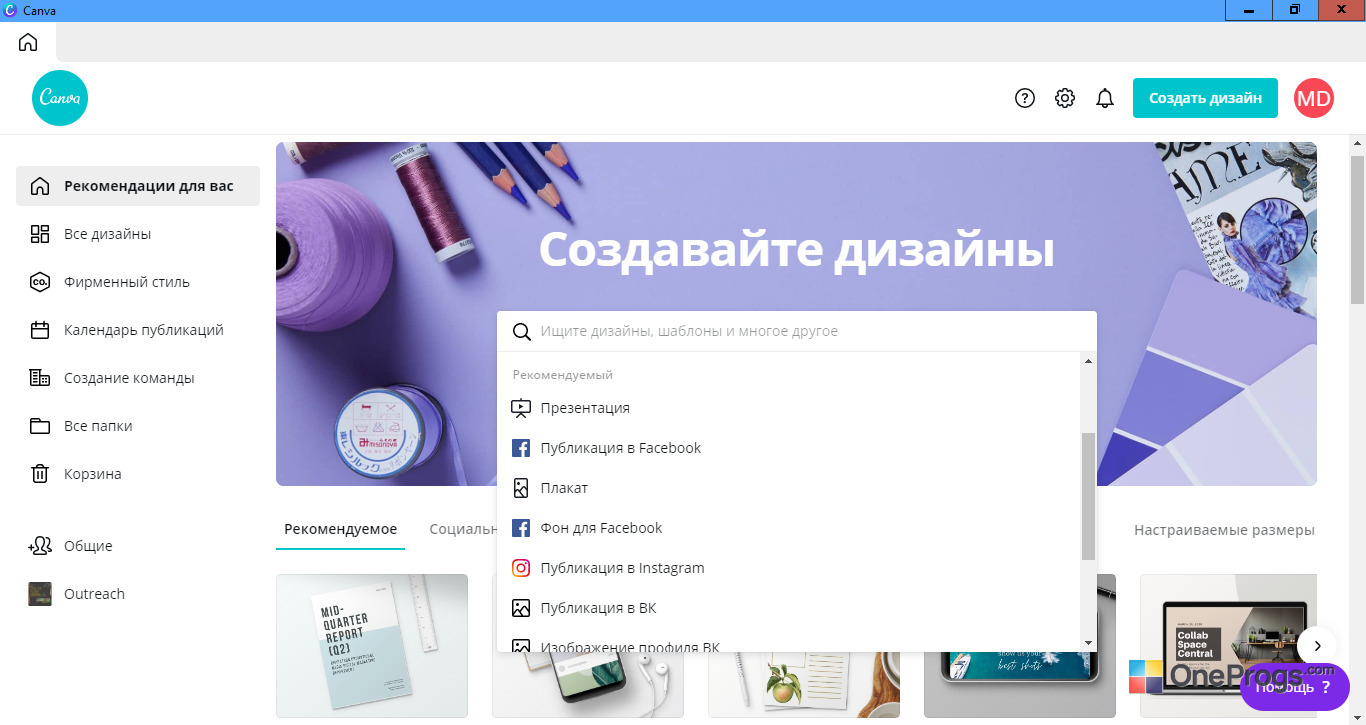The image size is (1366, 725).
Task: Click the Презентация presentation icon
Action: (521, 408)
